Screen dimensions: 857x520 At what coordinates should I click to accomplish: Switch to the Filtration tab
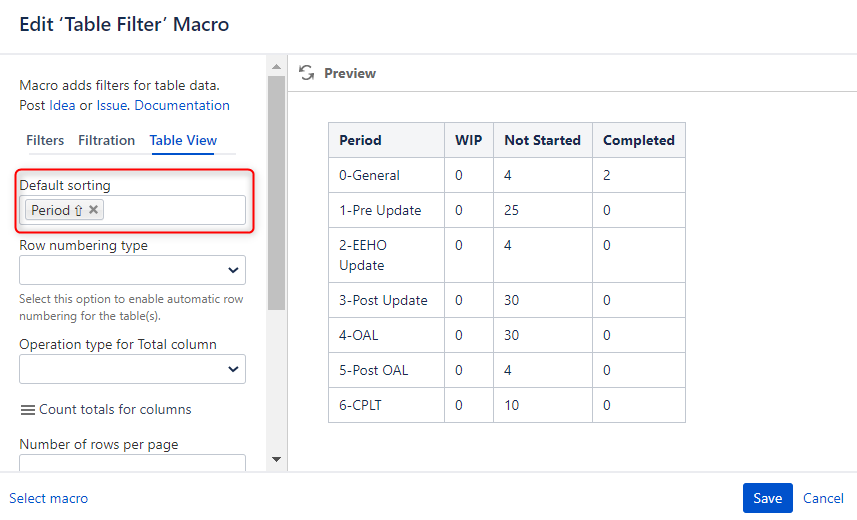tap(107, 141)
